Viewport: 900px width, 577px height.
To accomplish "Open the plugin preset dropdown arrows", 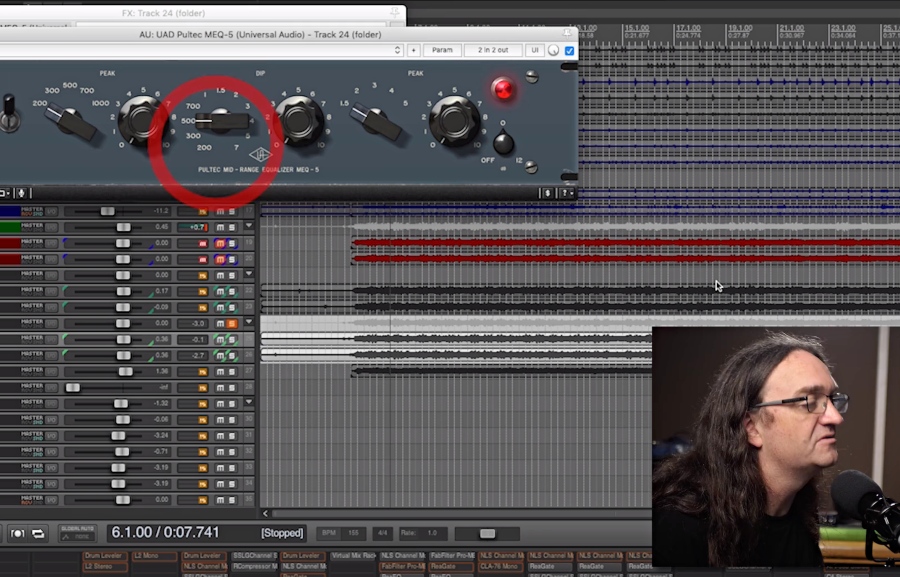I will [397, 50].
